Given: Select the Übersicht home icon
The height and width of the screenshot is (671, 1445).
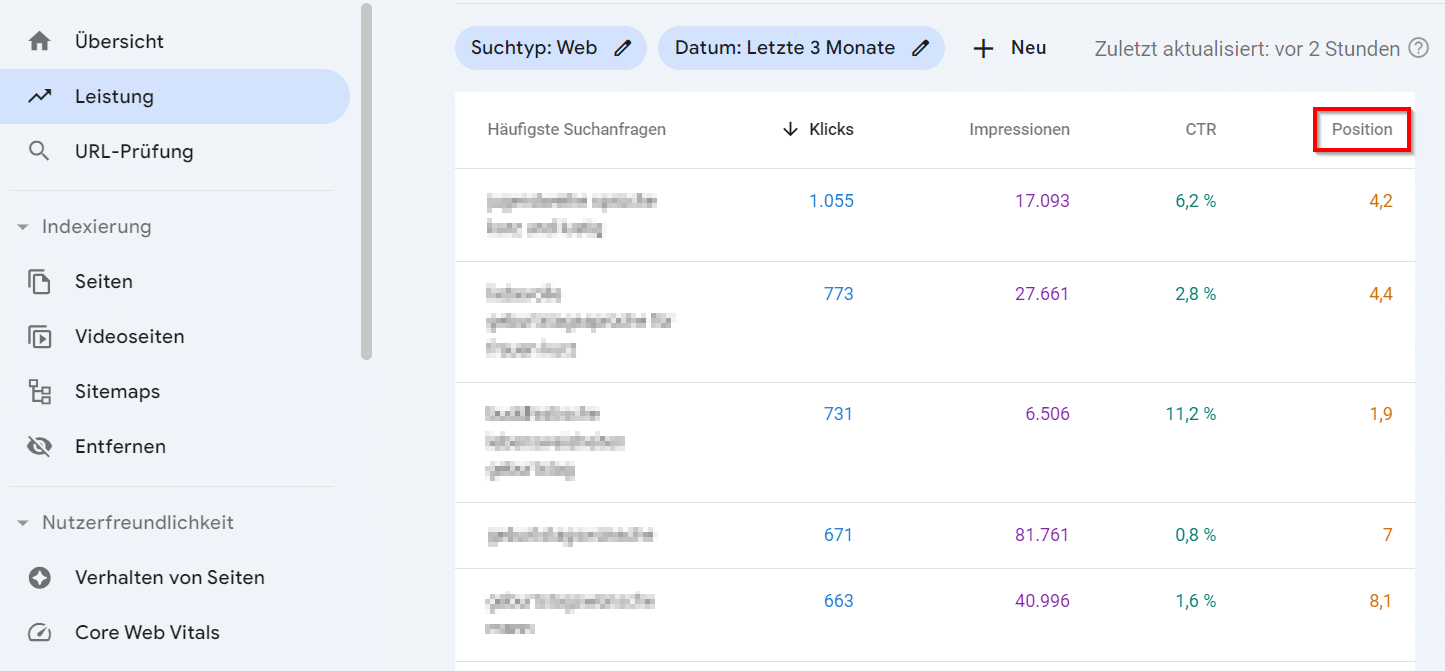Looking at the screenshot, I should [40, 40].
